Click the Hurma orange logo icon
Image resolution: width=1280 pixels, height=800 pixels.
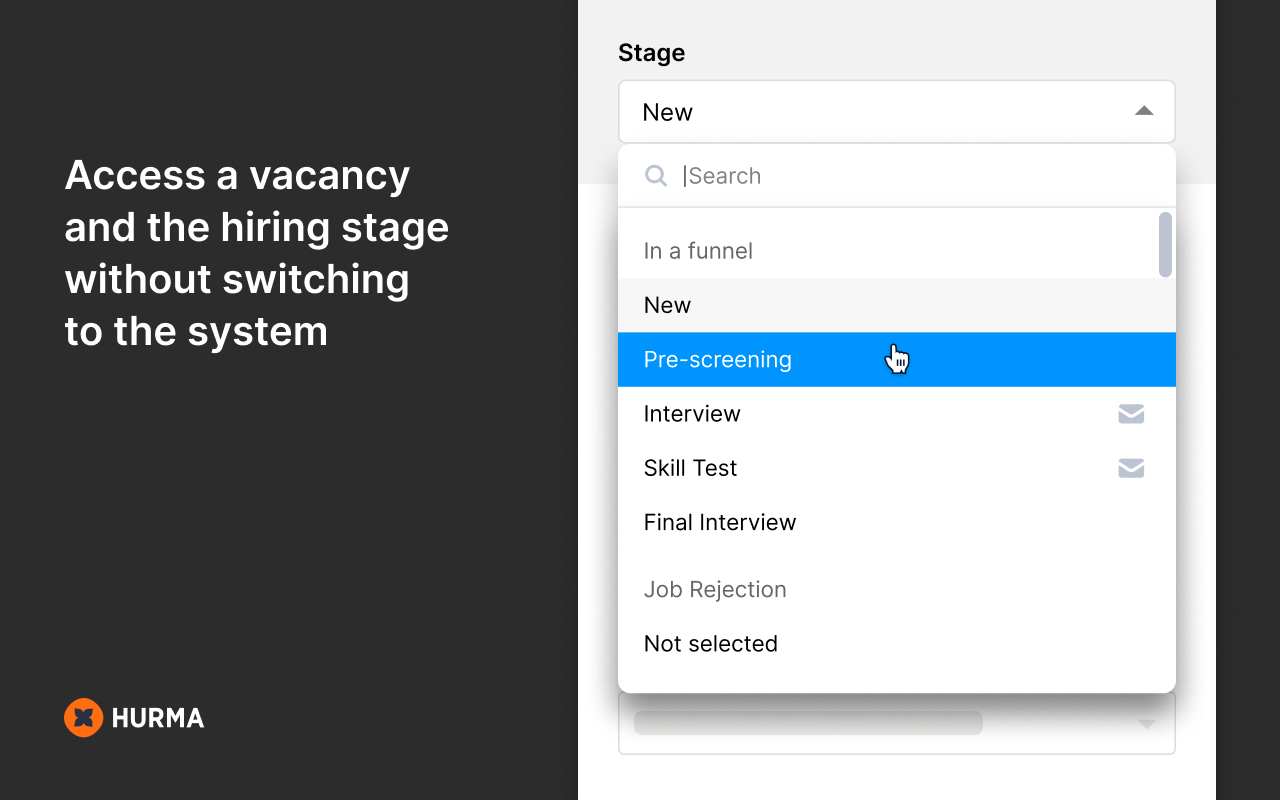tap(84, 717)
